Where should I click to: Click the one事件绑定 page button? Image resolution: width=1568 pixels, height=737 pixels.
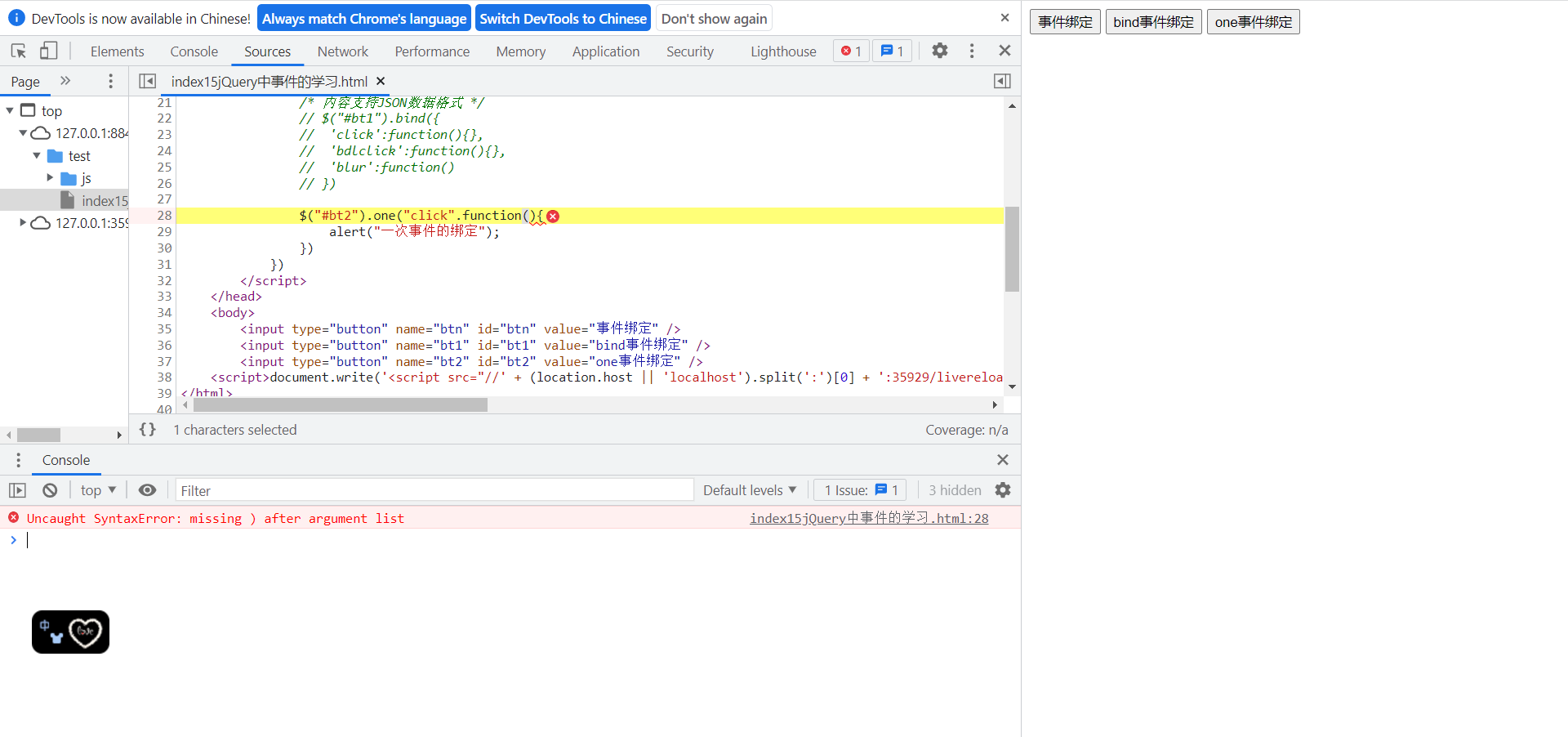coord(1254,22)
